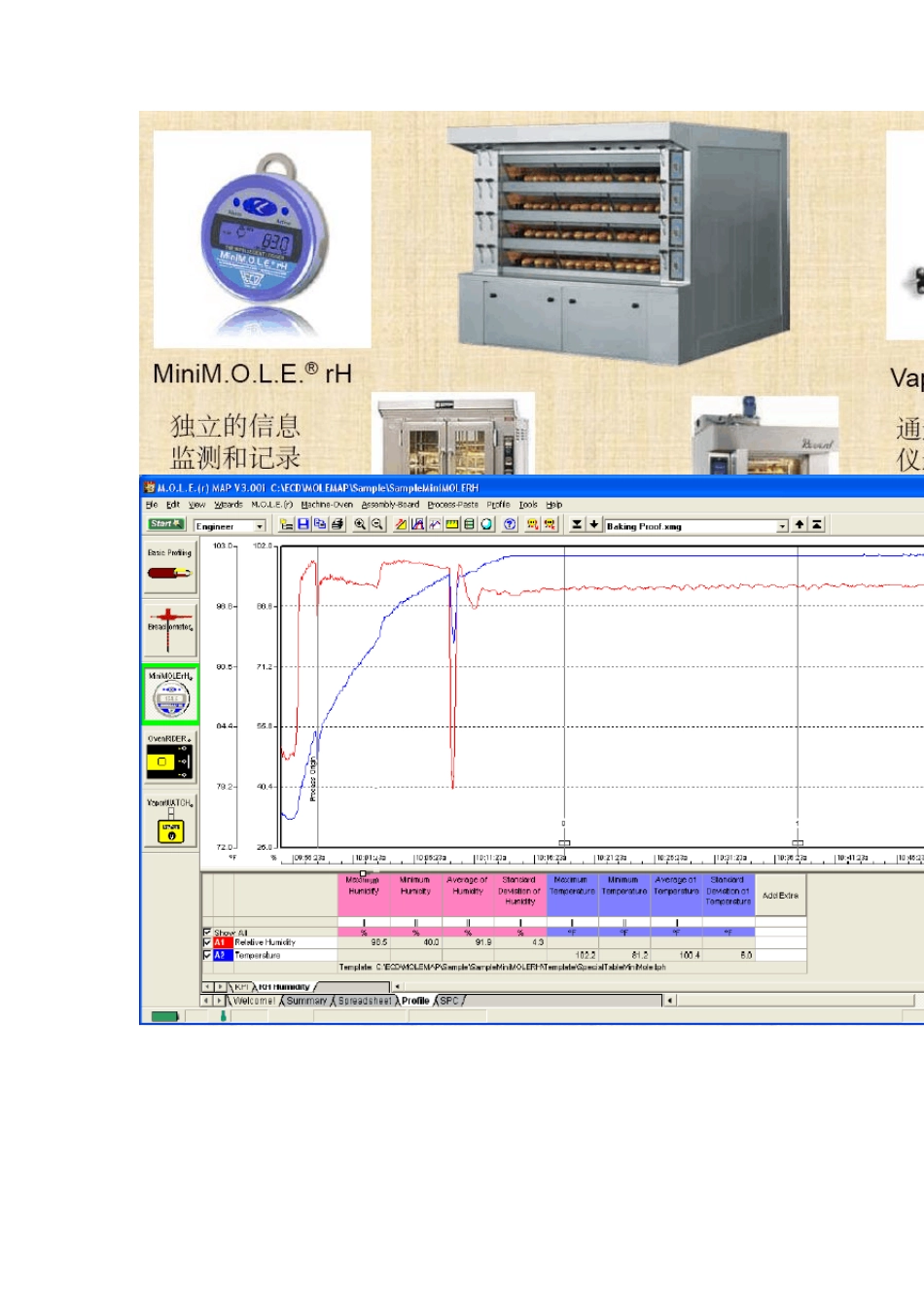Switch to the Spreadsheet tab
This screenshot has height=1307, width=924.
point(365,1001)
